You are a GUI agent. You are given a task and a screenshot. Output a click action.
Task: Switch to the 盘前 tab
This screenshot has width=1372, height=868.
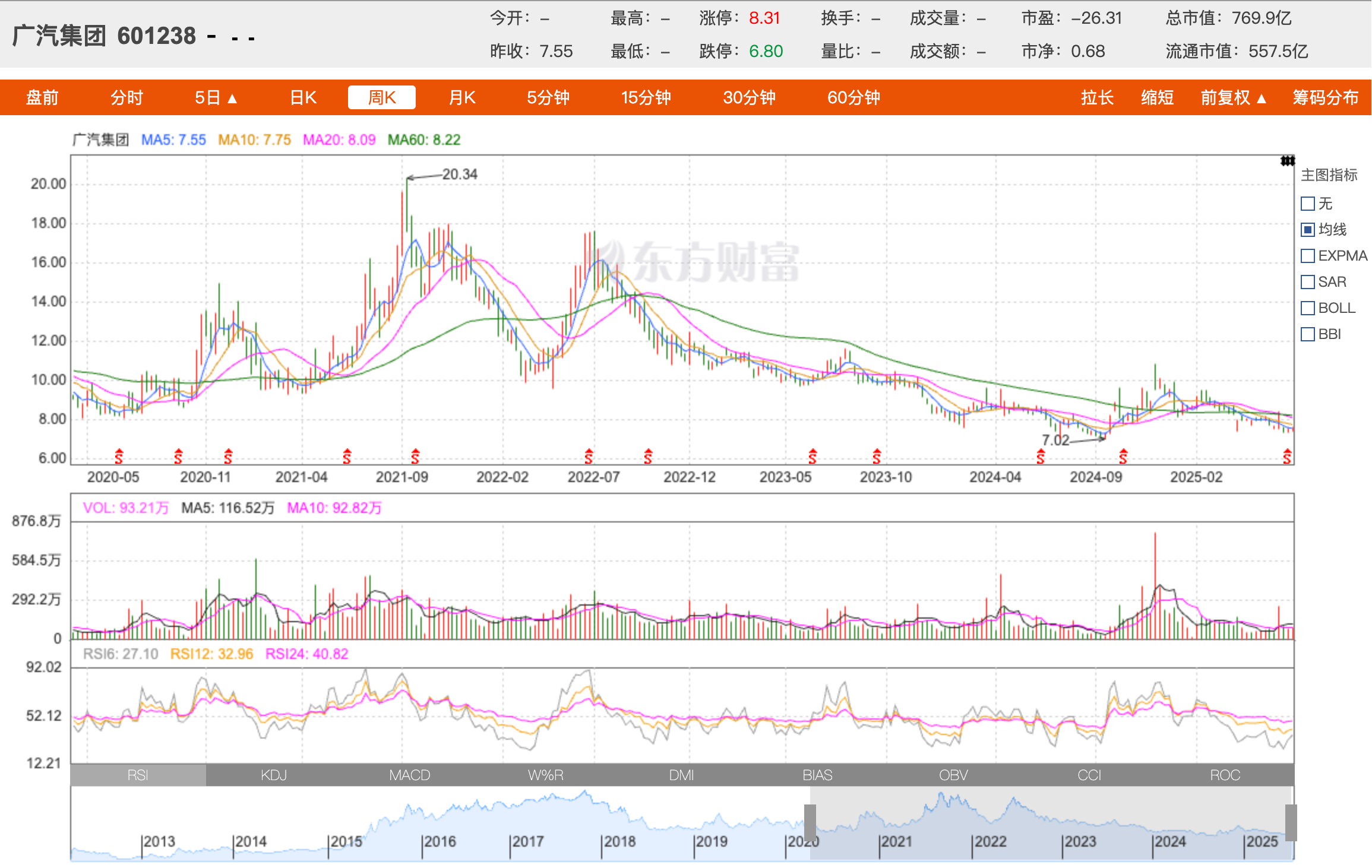tap(42, 97)
